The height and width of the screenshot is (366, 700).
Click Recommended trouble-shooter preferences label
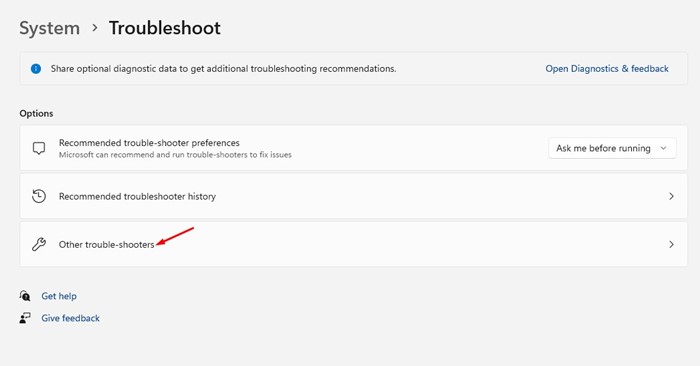click(149, 143)
